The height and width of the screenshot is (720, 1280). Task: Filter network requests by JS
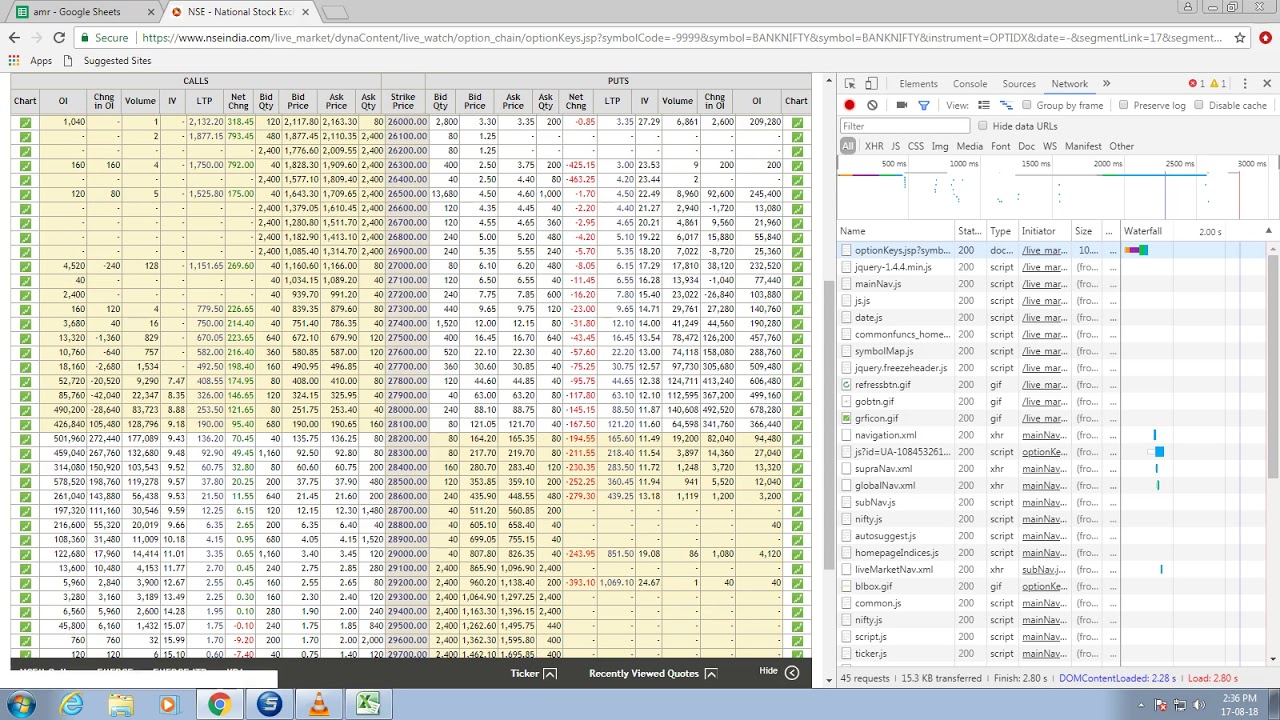pos(895,146)
